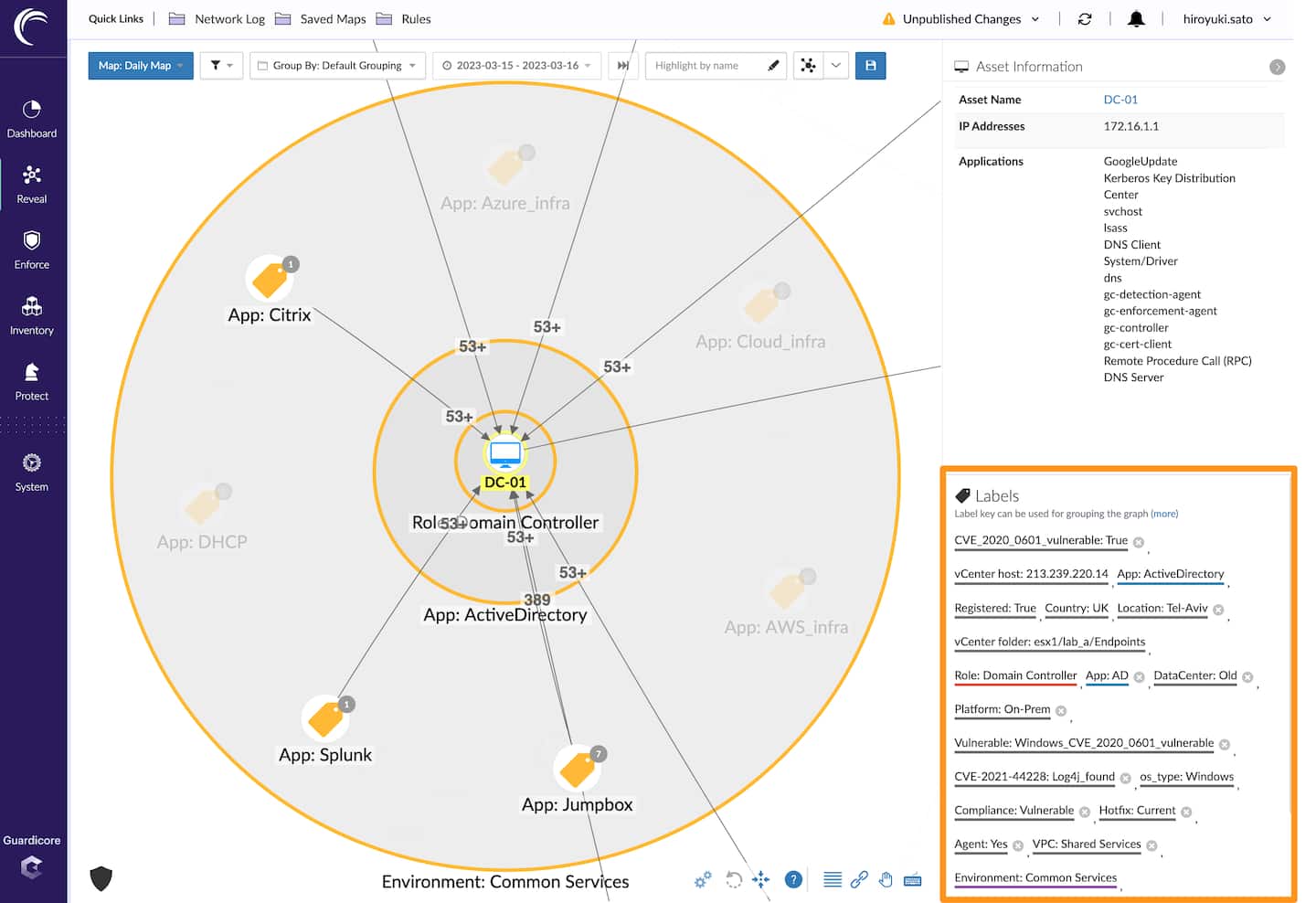Screen dimensions: 1316x903
Task: Open the Reveal section in sidebar
Action: (x=32, y=184)
